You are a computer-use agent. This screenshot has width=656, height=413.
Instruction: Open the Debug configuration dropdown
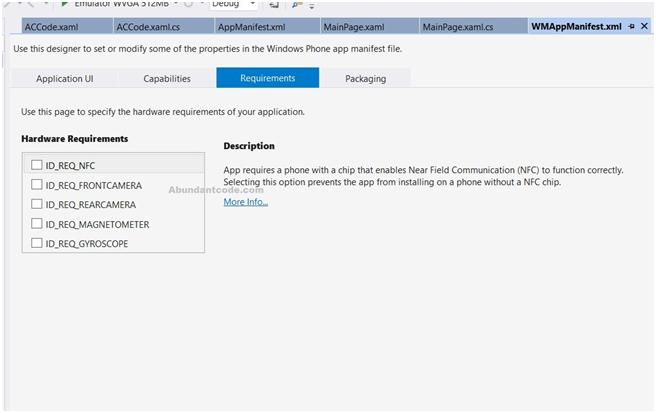[x=253, y=4]
